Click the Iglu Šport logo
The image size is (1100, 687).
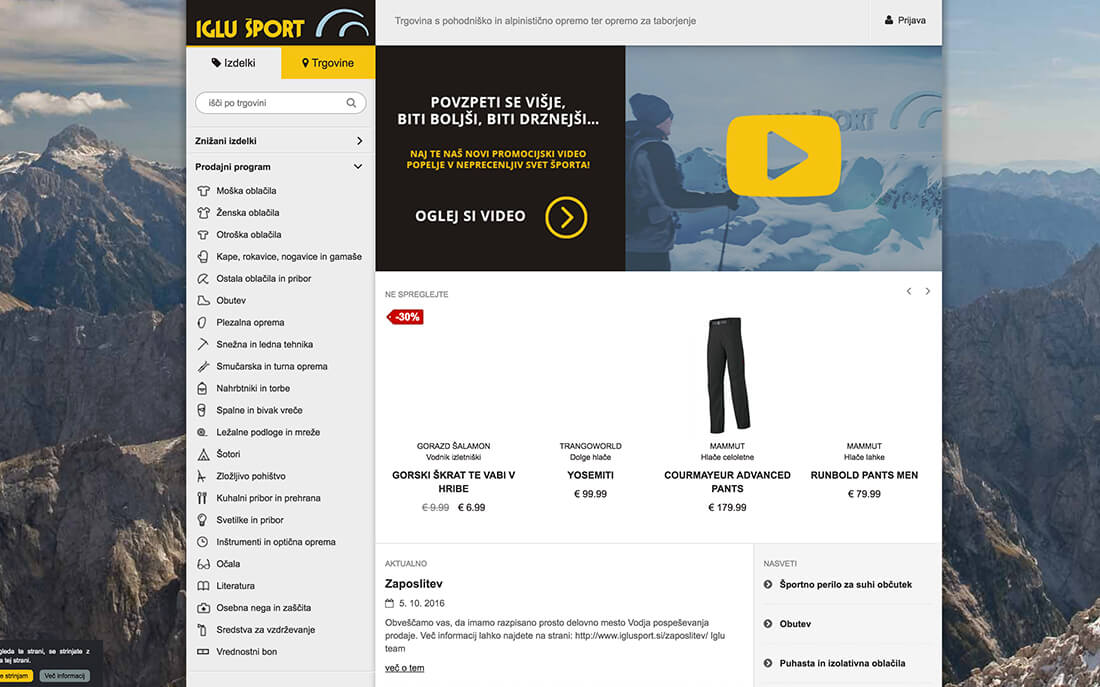[280, 23]
